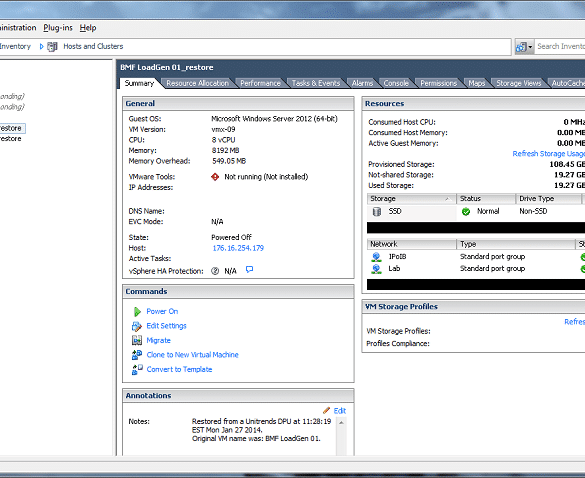
Task: Click the Edit Settings link
Action: [x=166, y=326]
